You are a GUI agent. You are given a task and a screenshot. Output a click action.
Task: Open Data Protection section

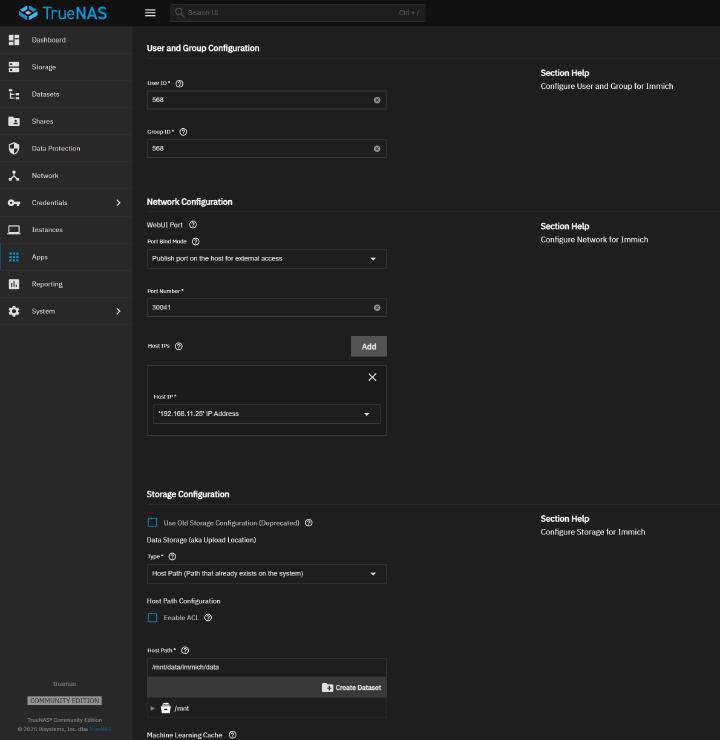pyautogui.click(x=66, y=148)
